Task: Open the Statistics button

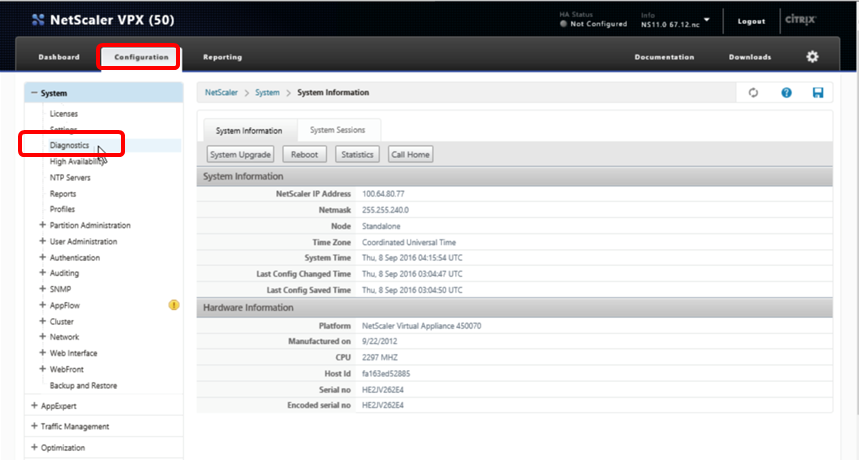Action: 357,154
